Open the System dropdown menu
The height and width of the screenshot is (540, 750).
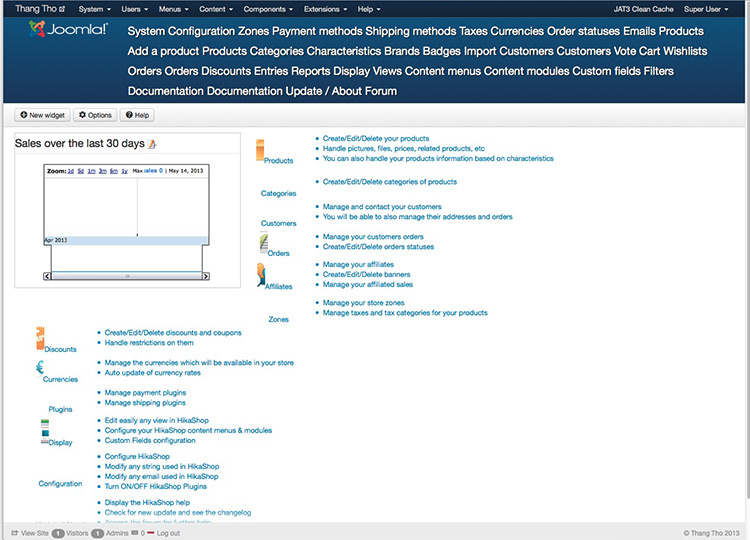coord(95,9)
